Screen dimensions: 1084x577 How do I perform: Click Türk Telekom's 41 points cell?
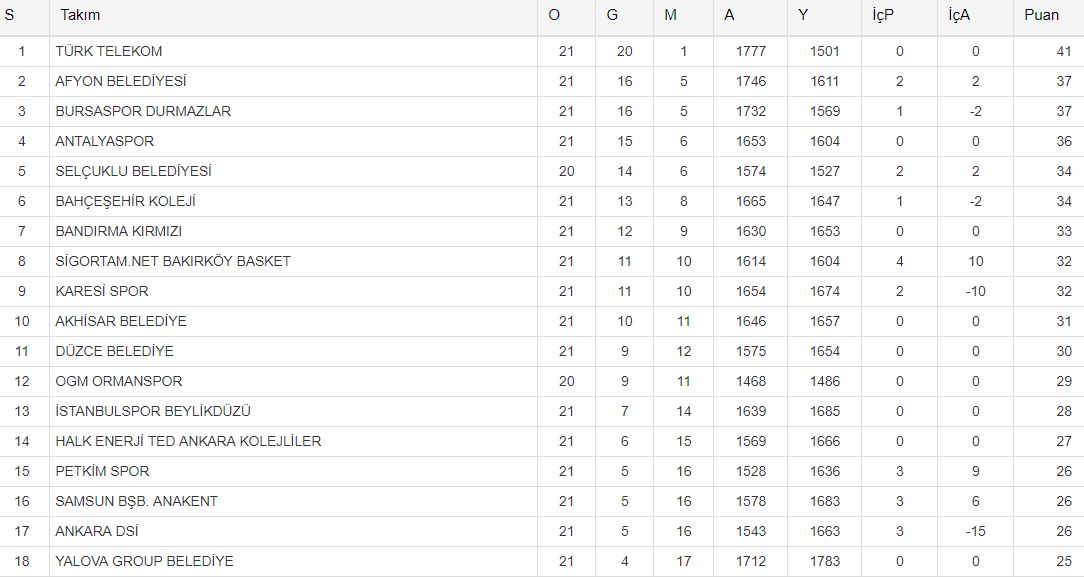(x=1063, y=51)
